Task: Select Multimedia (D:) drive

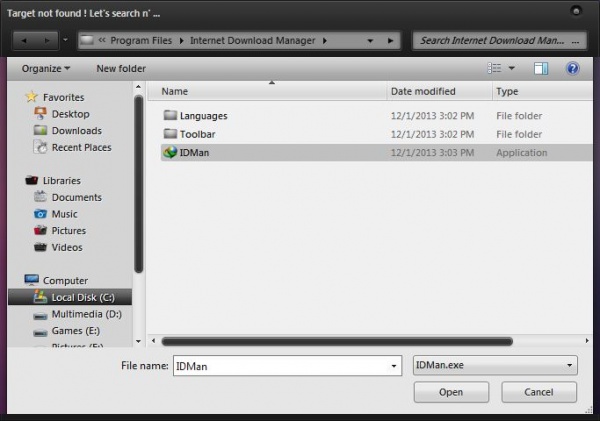Action: pos(86,314)
